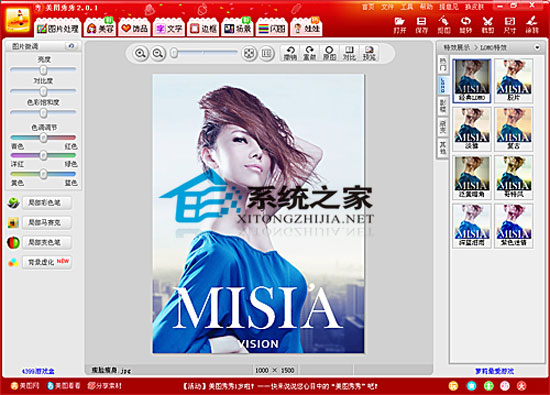Open the 文件 menu
This screenshot has width=550, height=395.
pyautogui.click(x=387, y=7)
